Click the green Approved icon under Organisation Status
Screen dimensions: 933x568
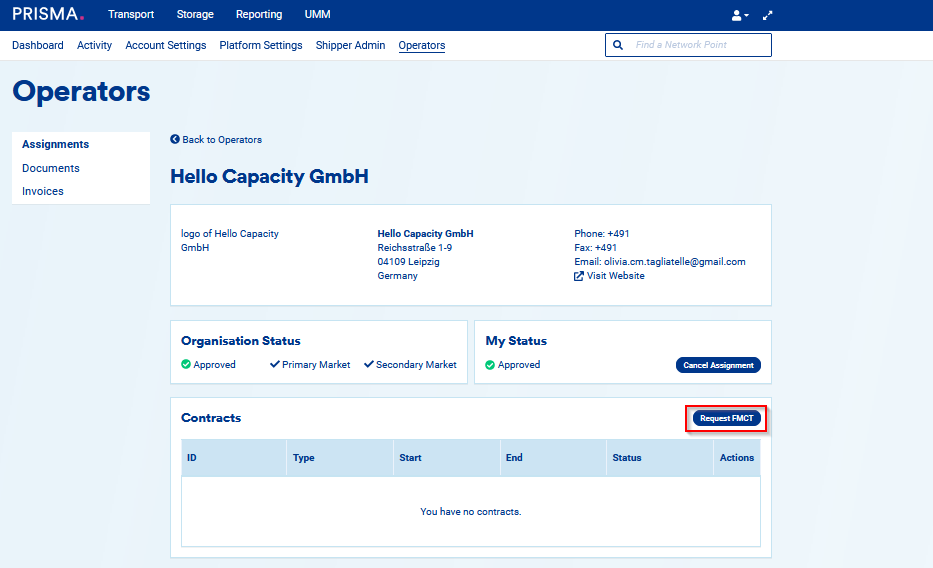coord(186,364)
